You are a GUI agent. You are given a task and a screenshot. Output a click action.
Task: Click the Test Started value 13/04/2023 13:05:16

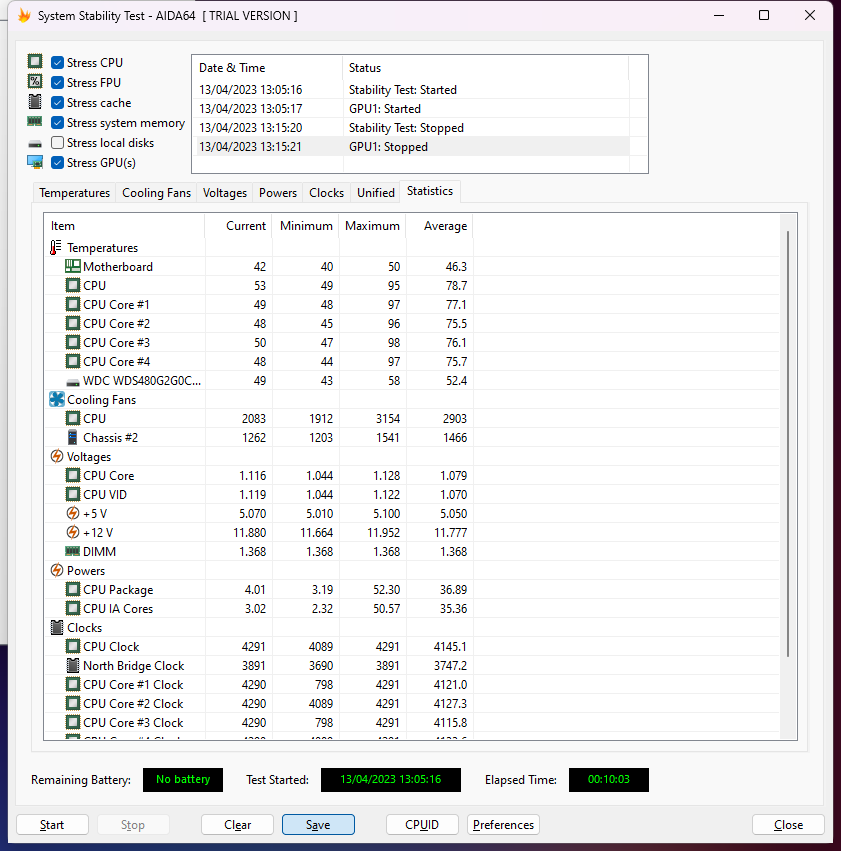coord(391,779)
